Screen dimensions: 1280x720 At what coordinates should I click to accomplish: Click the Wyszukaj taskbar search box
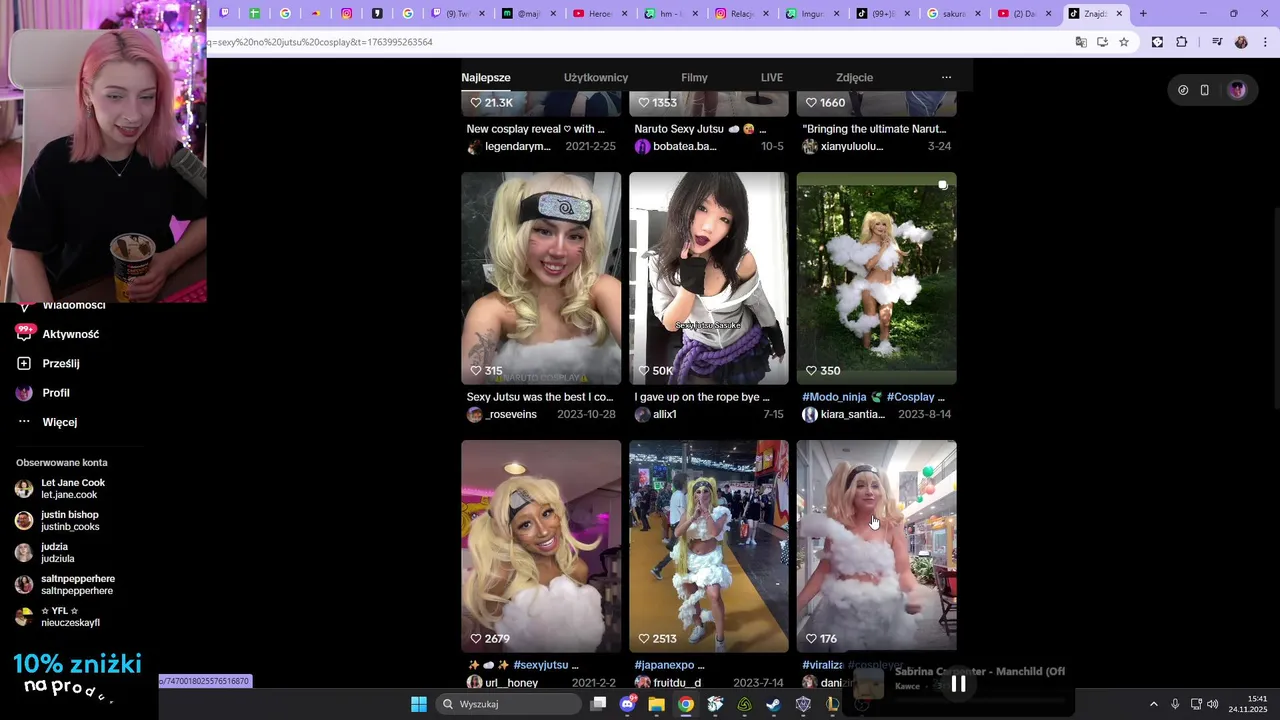click(x=509, y=704)
